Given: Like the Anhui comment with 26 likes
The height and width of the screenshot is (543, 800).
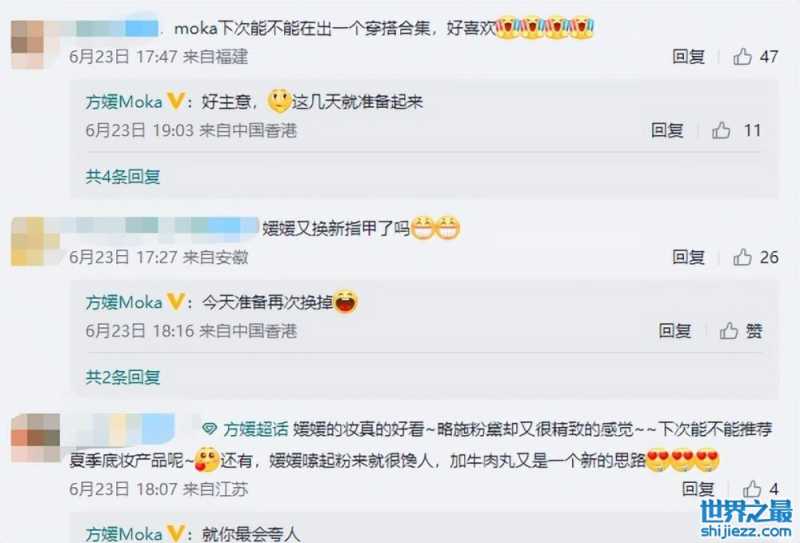Looking at the screenshot, I should click(x=742, y=257).
